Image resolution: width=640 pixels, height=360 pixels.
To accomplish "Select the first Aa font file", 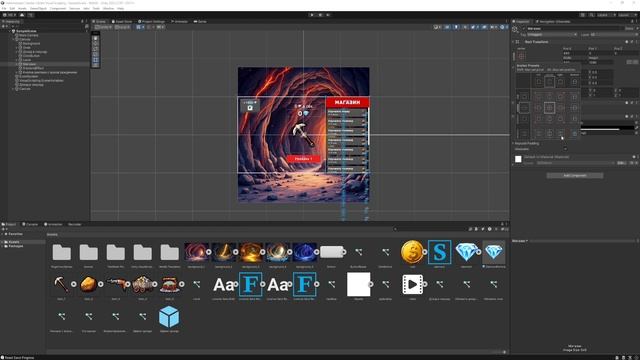I will pos(223,284).
